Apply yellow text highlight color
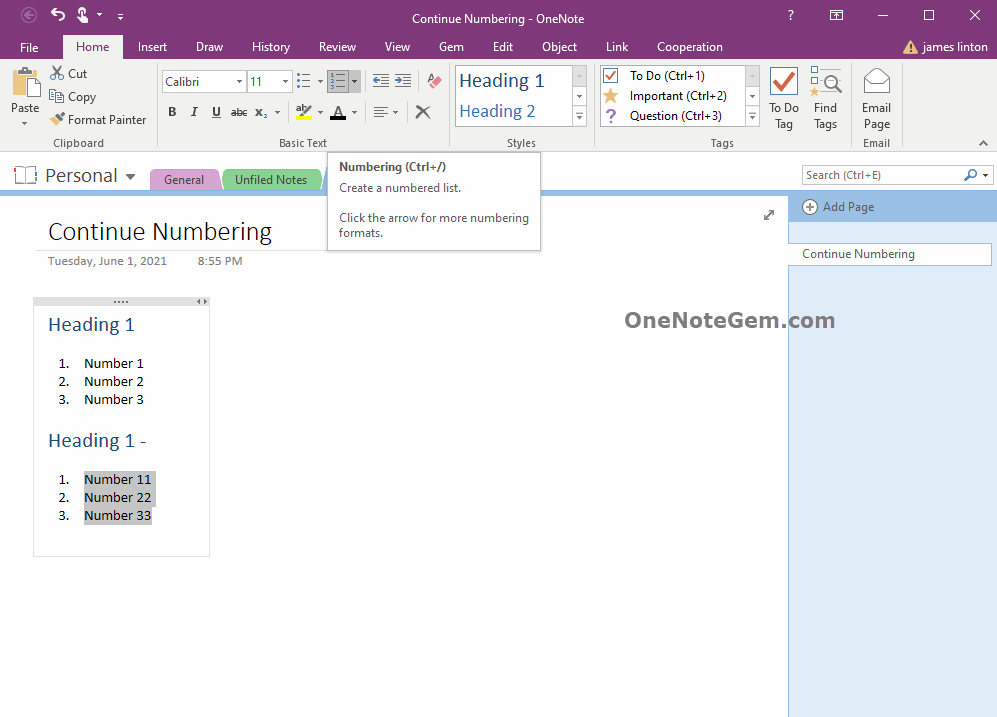Viewport: 997px width, 717px height. point(304,112)
